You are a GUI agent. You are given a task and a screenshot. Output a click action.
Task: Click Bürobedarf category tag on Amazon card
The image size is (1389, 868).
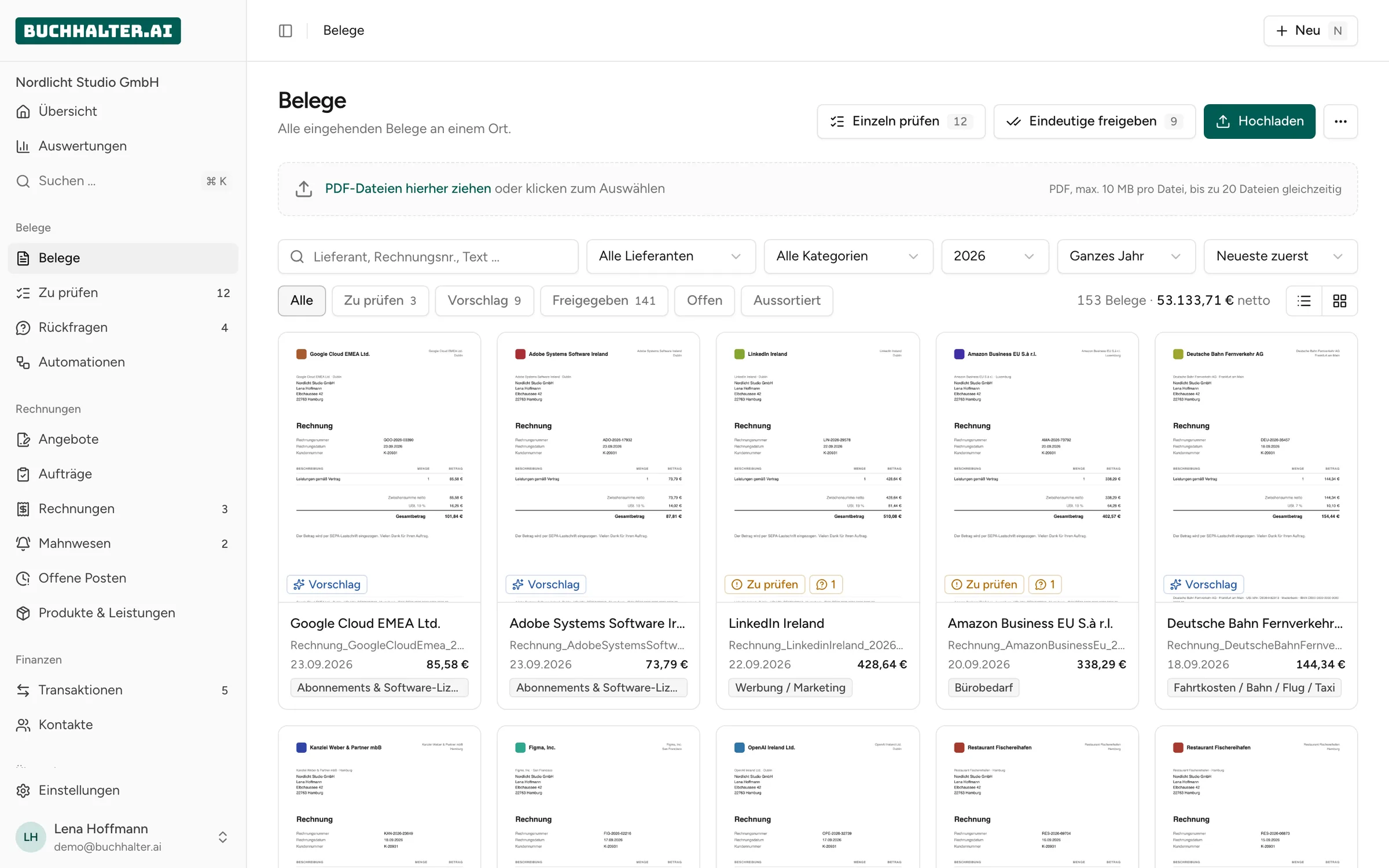(x=983, y=687)
